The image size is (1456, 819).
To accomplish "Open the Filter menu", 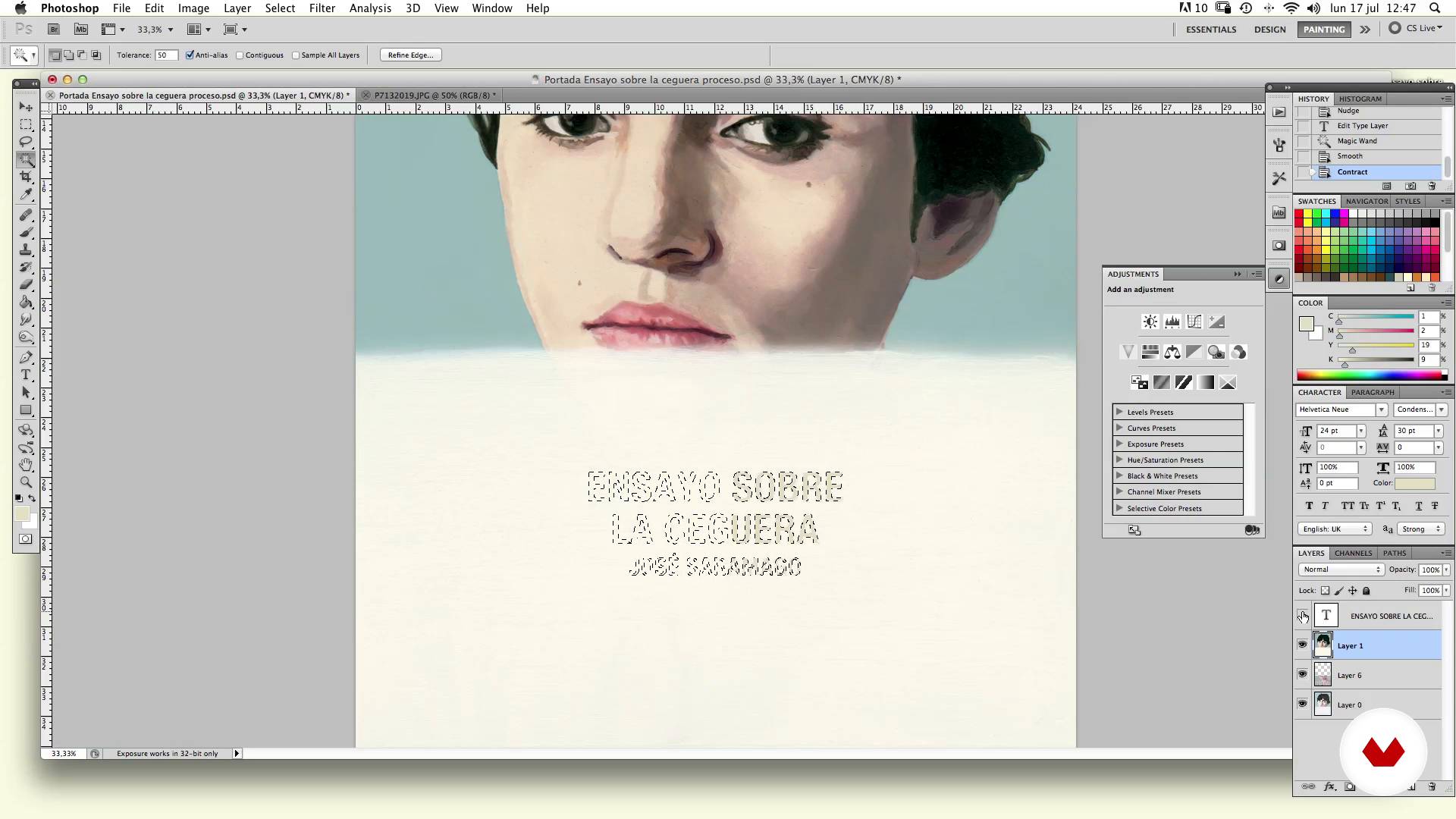I will pos(322,8).
